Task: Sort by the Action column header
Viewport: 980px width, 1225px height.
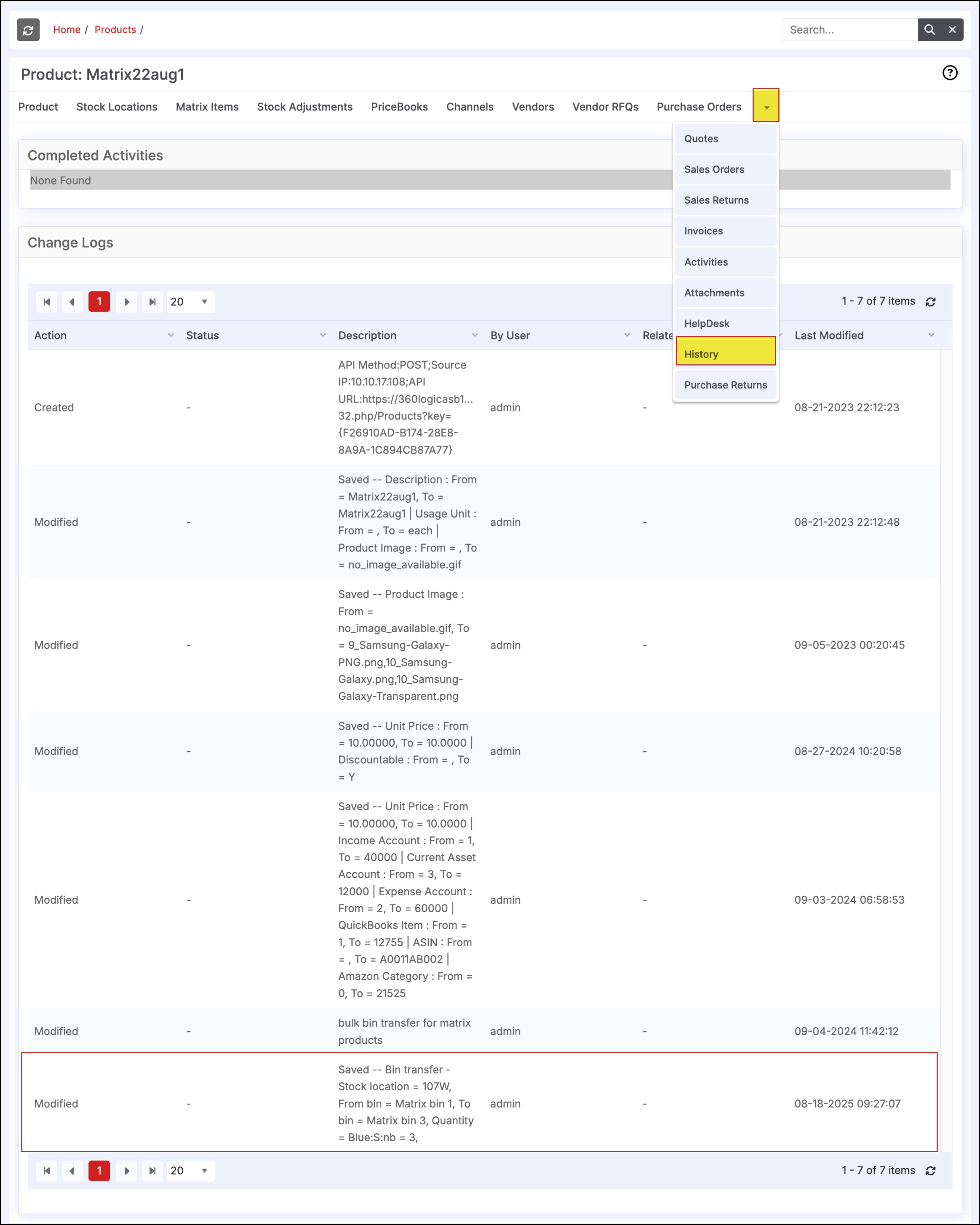Action: point(50,335)
